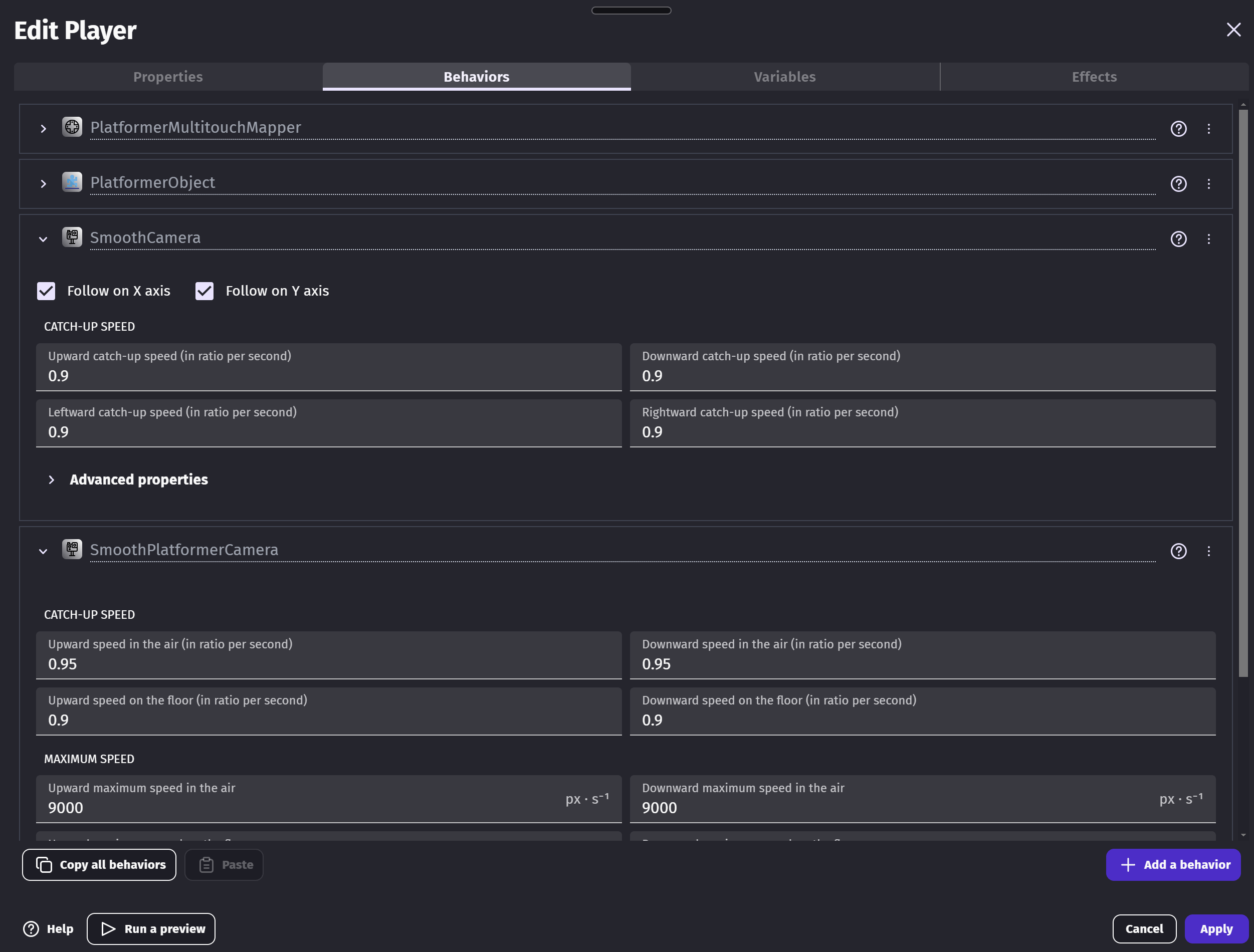Open the Help link
The image size is (1254, 952).
[x=48, y=928]
